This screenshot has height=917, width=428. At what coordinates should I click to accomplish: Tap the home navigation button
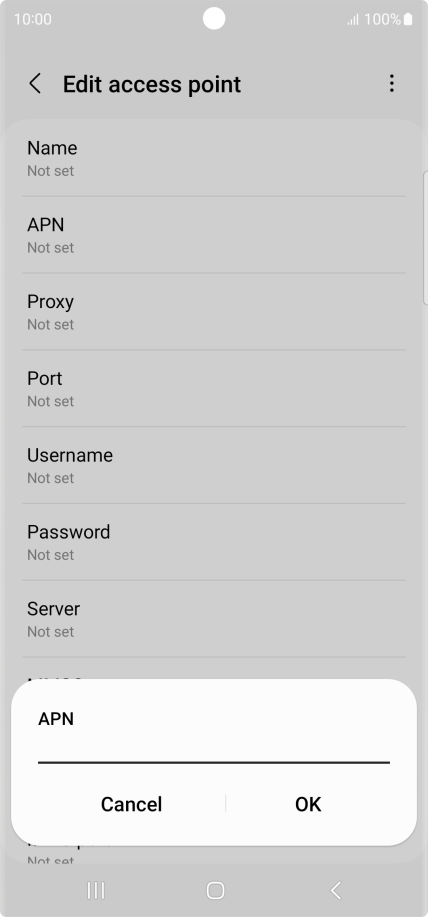click(215, 890)
